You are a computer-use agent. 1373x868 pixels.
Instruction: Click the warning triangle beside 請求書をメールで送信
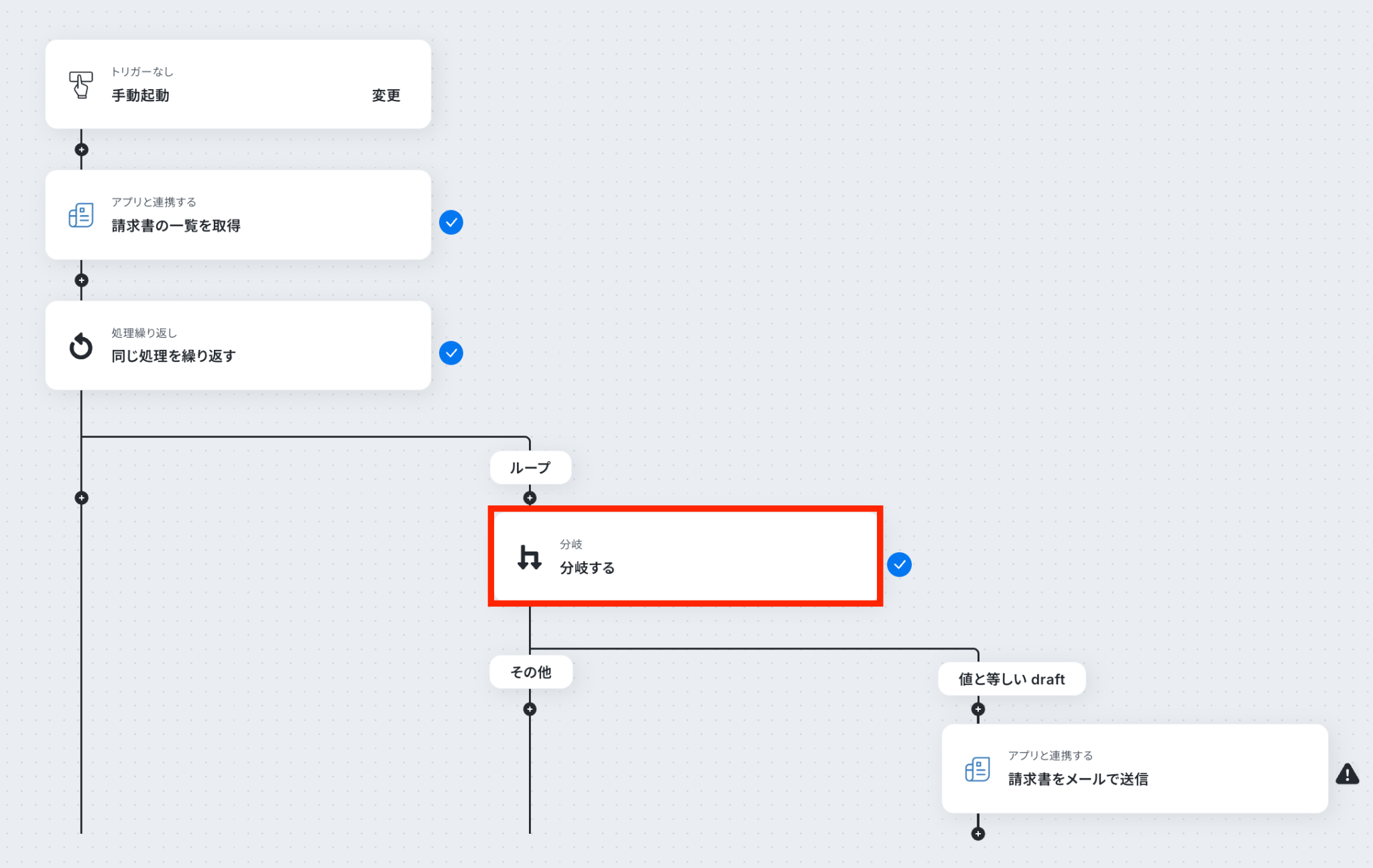[x=1347, y=774]
